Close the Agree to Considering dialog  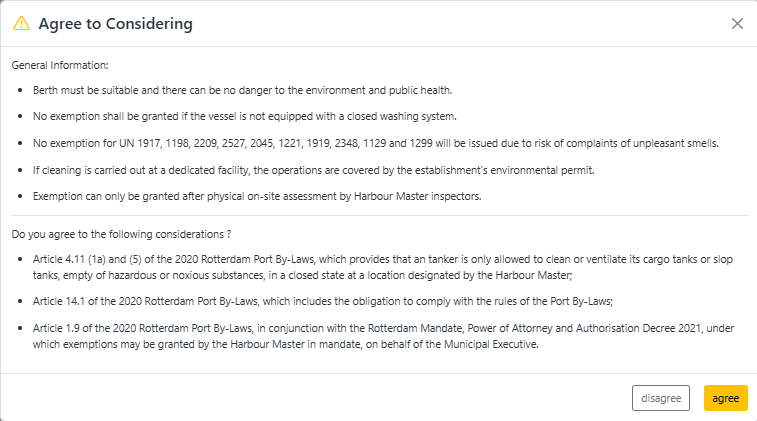pyautogui.click(x=737, y=24)
